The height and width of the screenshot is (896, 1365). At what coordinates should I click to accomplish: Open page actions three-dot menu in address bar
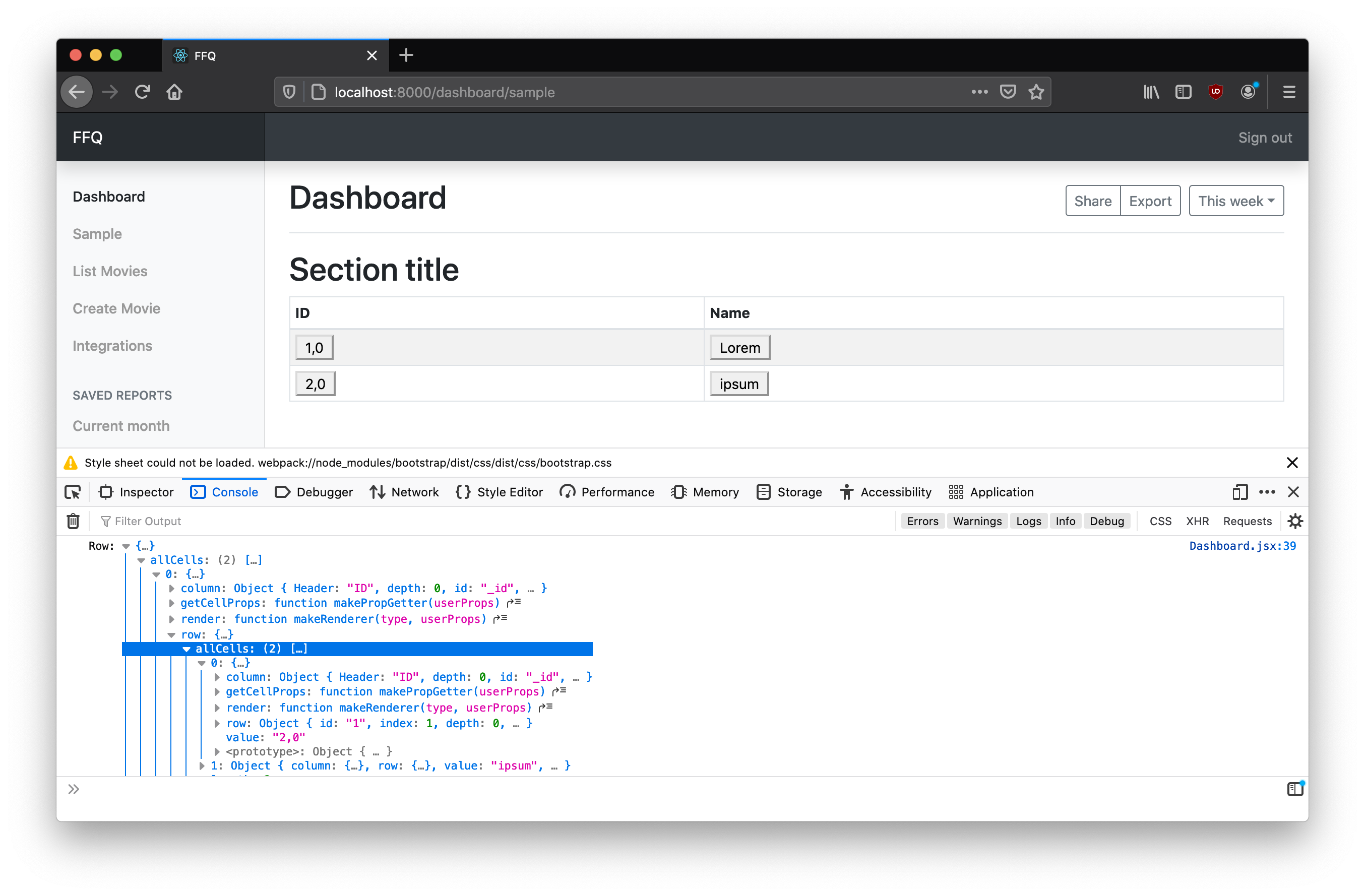click(979, 92)
